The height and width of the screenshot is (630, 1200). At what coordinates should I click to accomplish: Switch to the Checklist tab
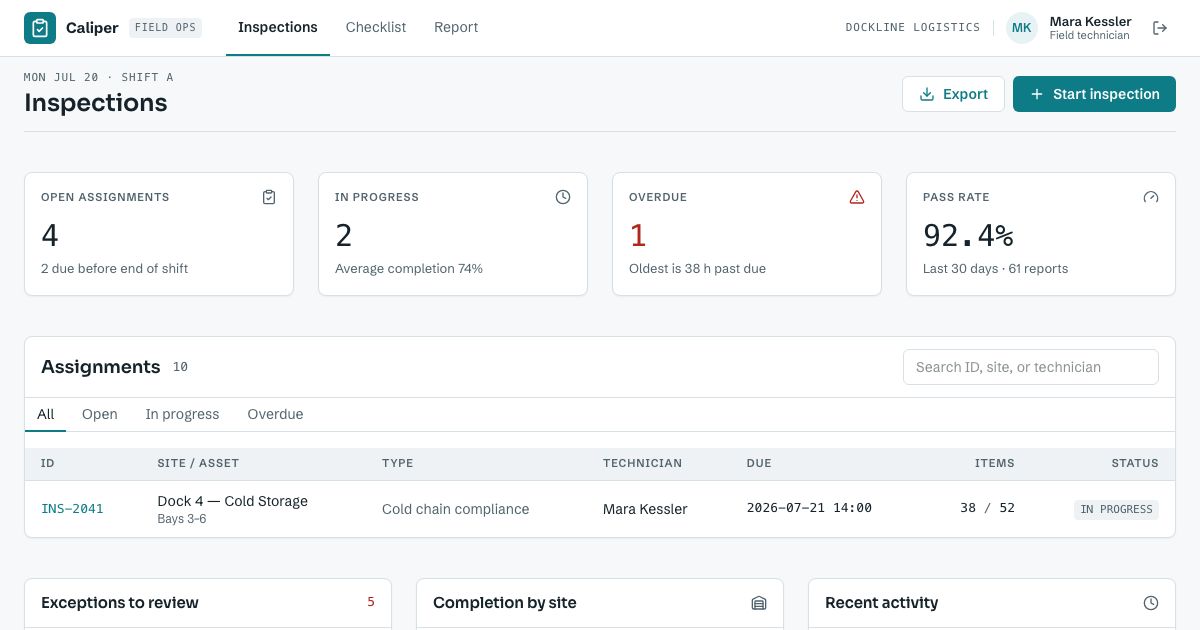[x=376, y=28]
